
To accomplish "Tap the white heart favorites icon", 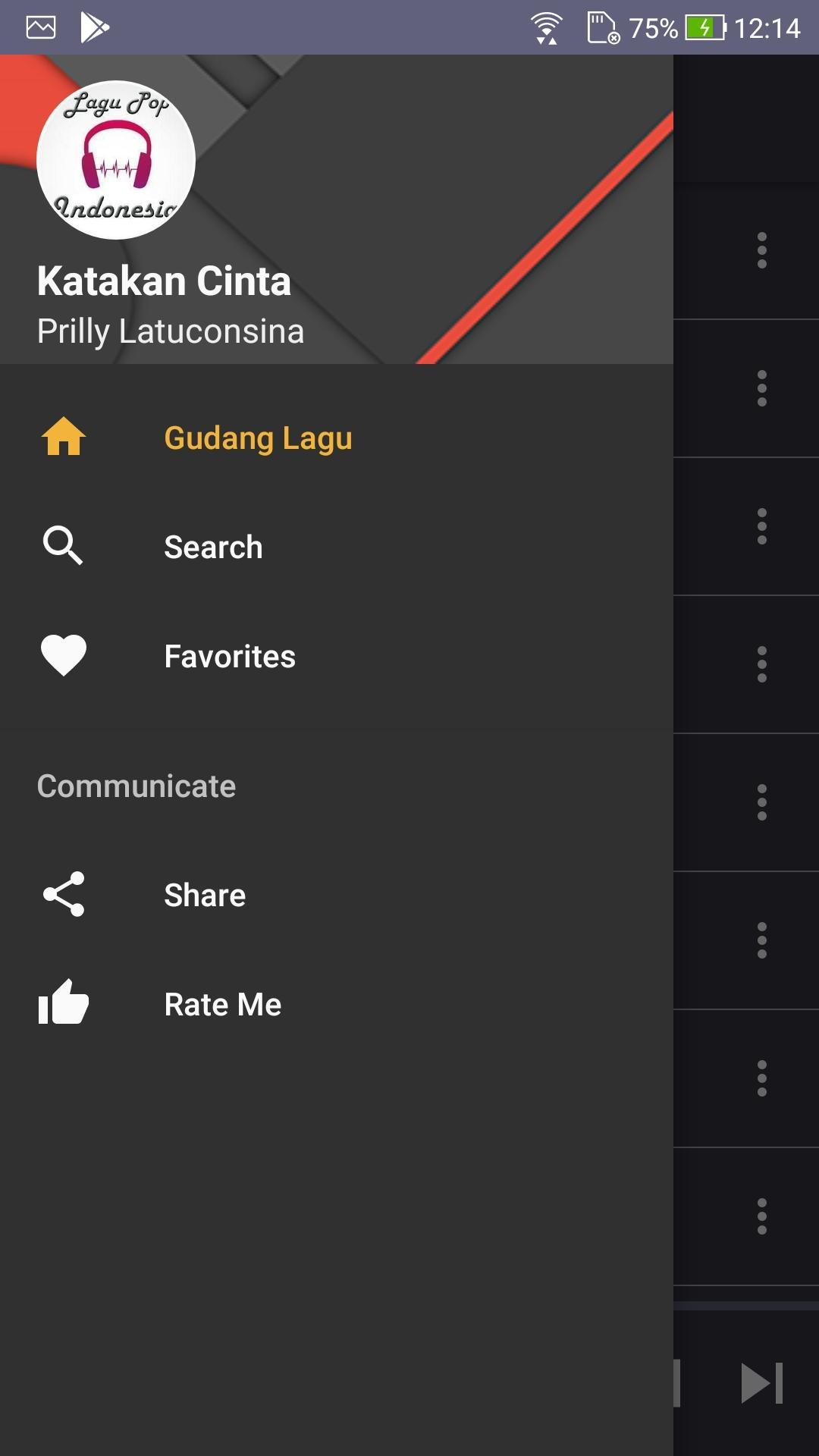I will click(64, 655).
